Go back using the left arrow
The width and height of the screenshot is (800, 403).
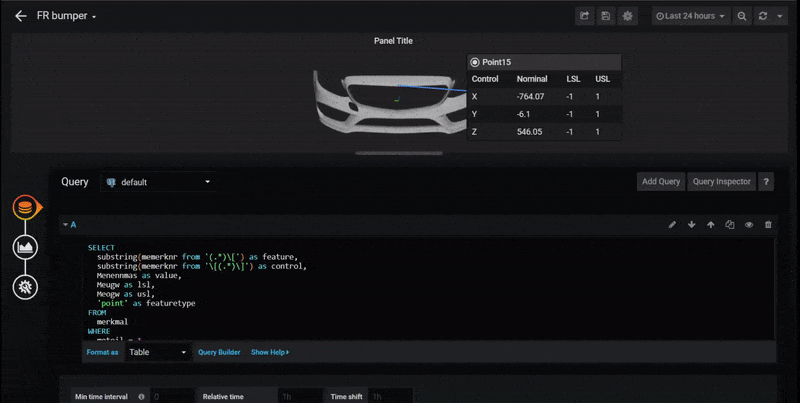(20, 16)
